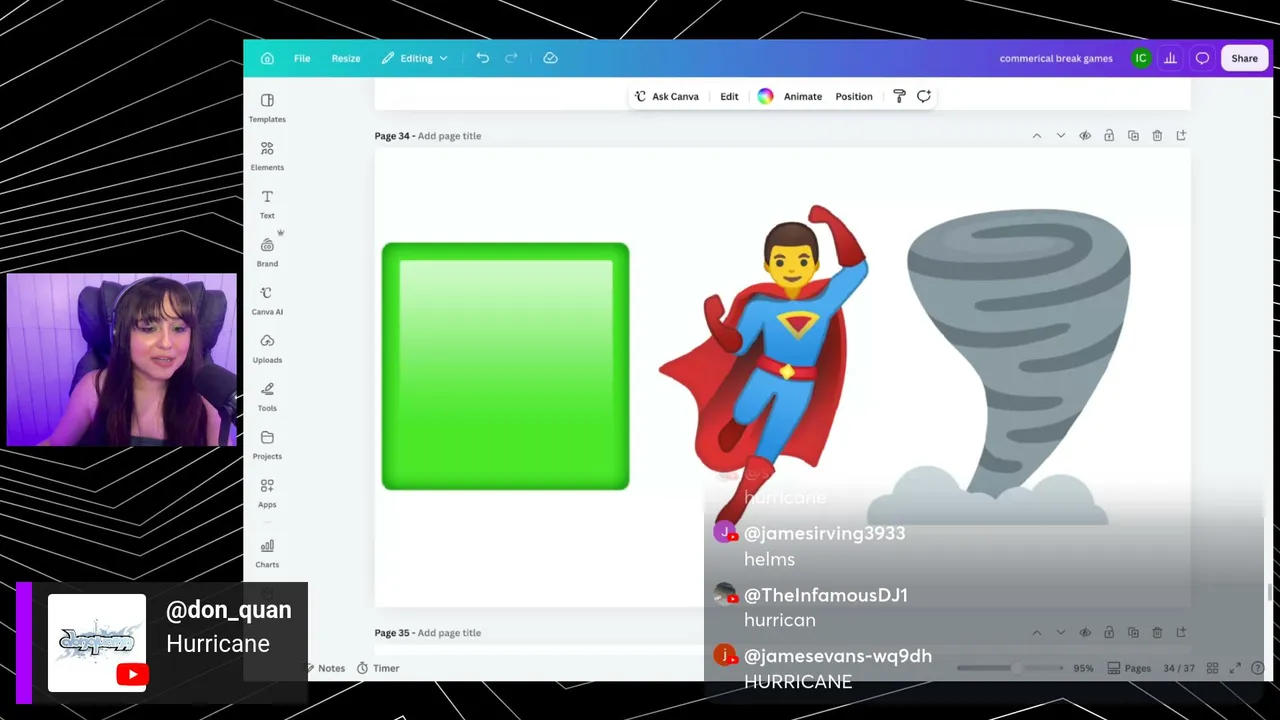Click Animate in the floating toolbar
1280x720 pixels.
[x=803, y=96]
